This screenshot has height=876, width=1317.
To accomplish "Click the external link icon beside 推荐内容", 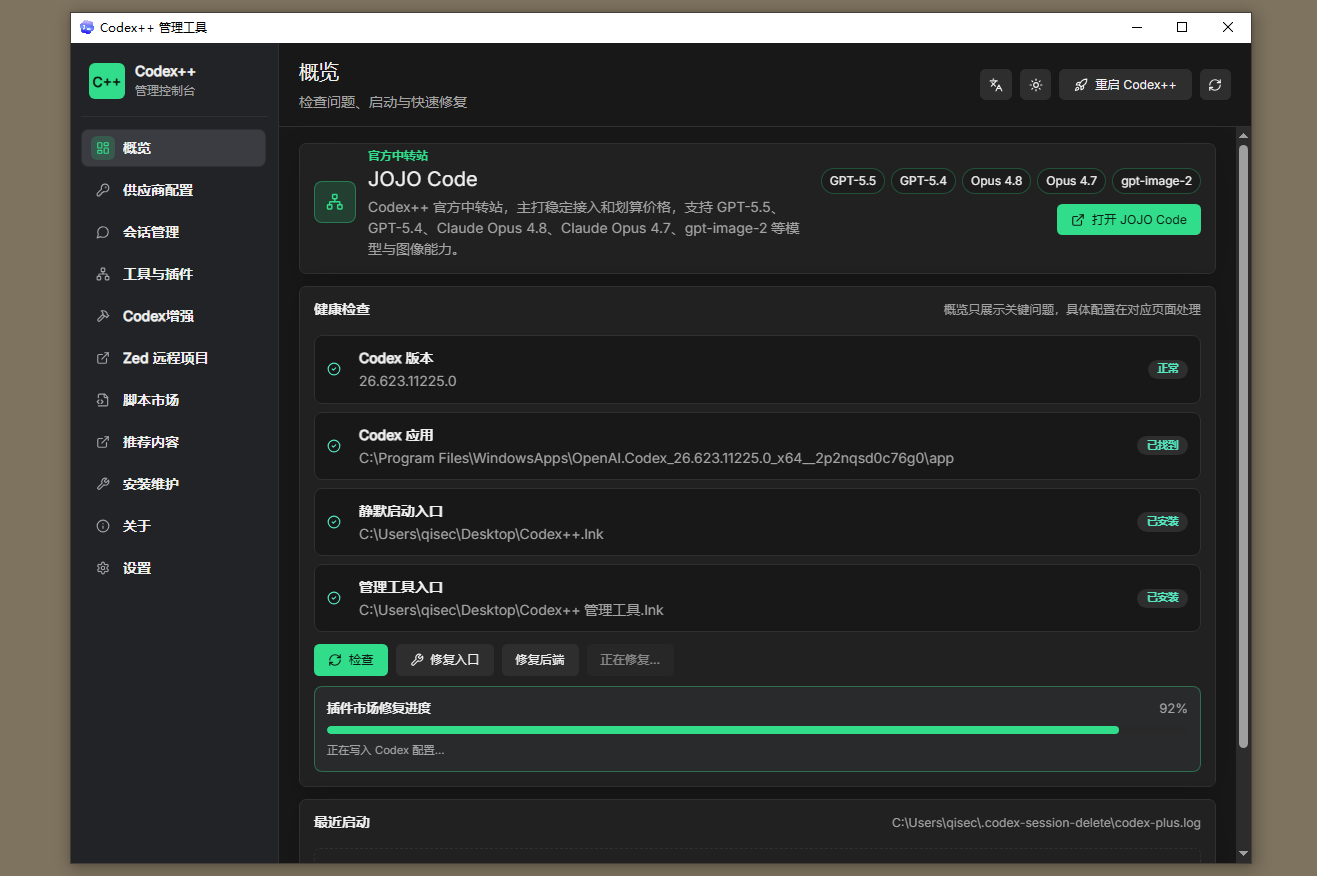I will coord(102,442).
